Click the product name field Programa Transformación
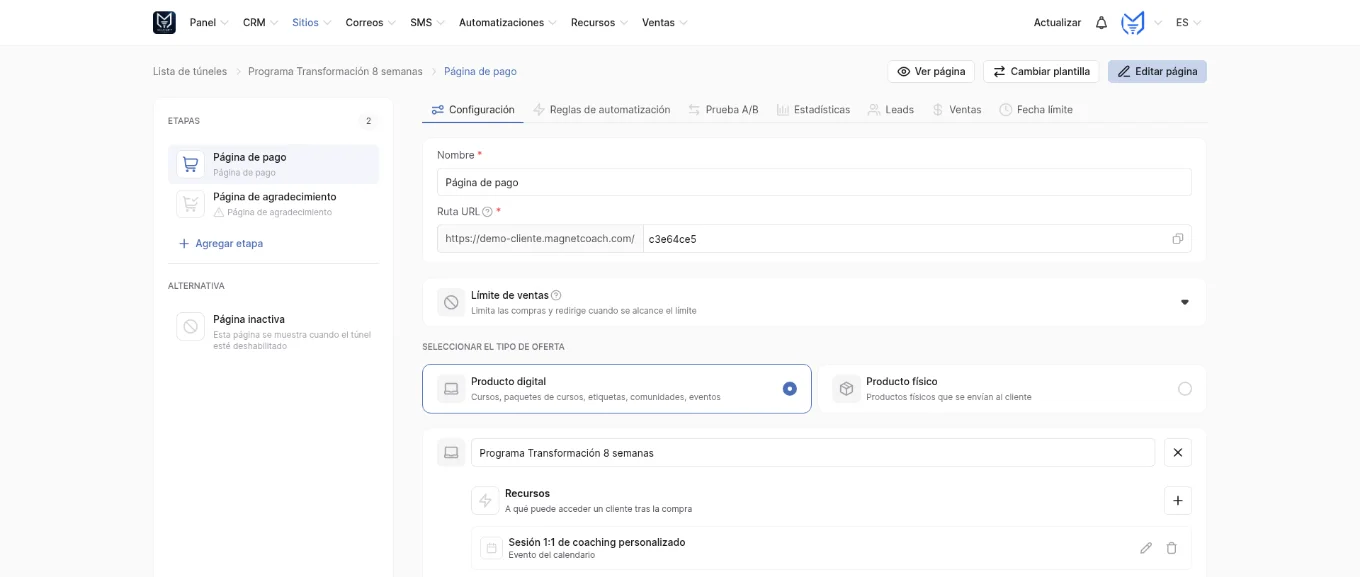Image resolution: width=1360 pixels, height=577 pixels. point(813,453)
